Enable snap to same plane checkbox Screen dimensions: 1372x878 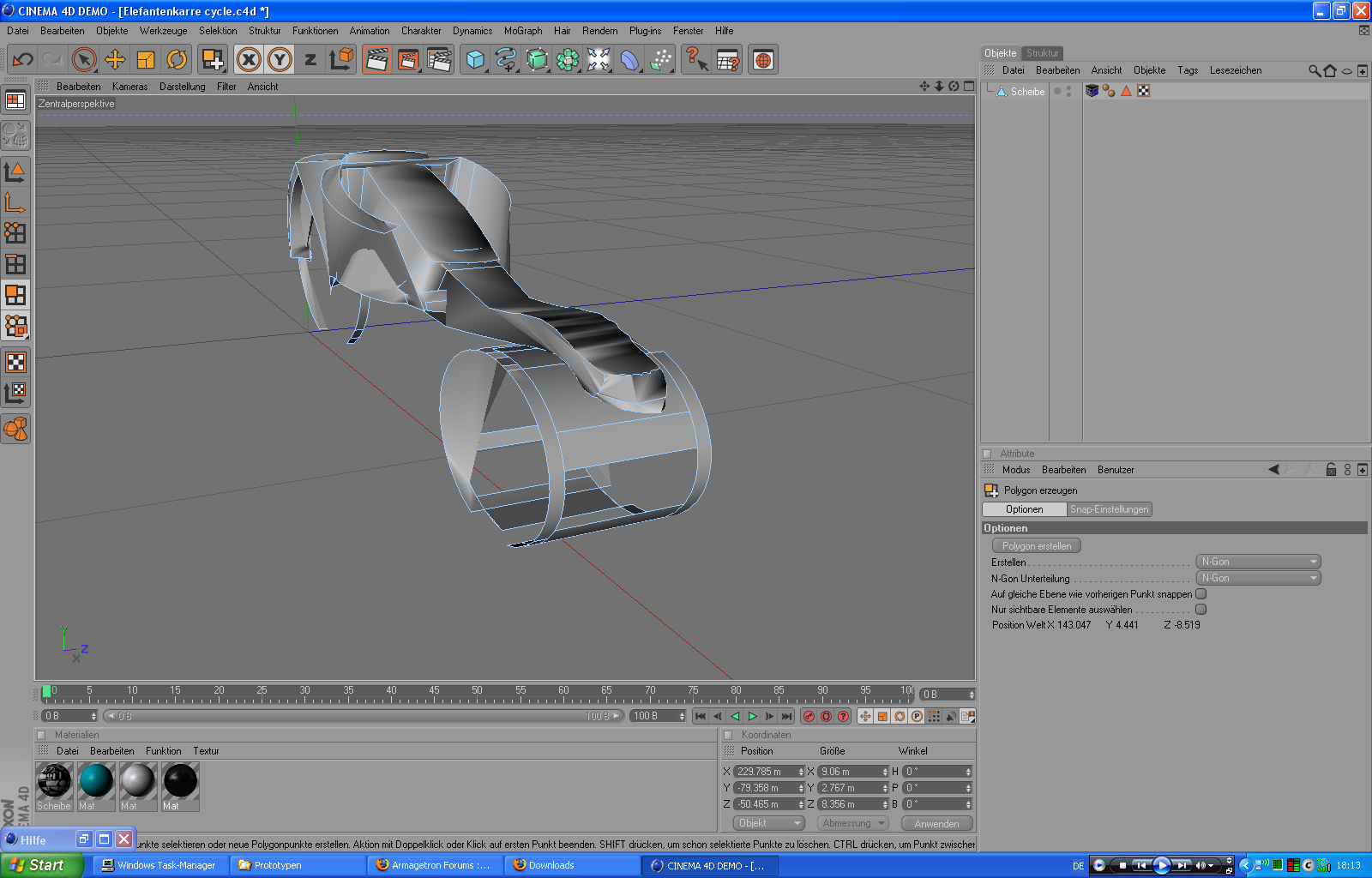click(1200, 594)
